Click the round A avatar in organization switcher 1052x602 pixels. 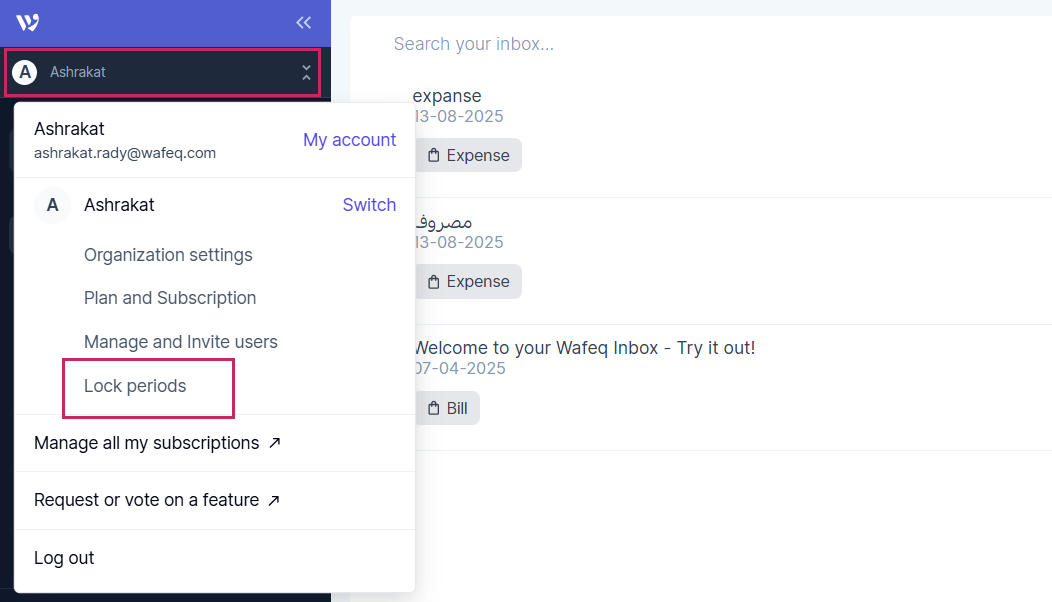26,72
